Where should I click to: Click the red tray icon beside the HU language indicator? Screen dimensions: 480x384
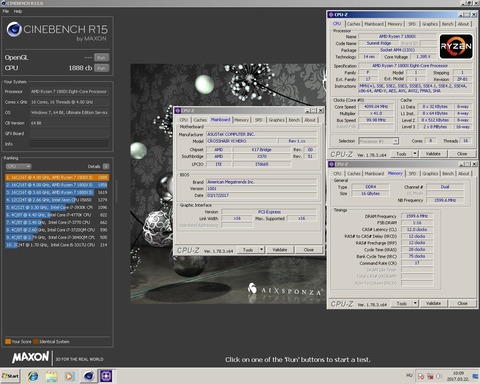pyautogui.click(x=421, y=376)
